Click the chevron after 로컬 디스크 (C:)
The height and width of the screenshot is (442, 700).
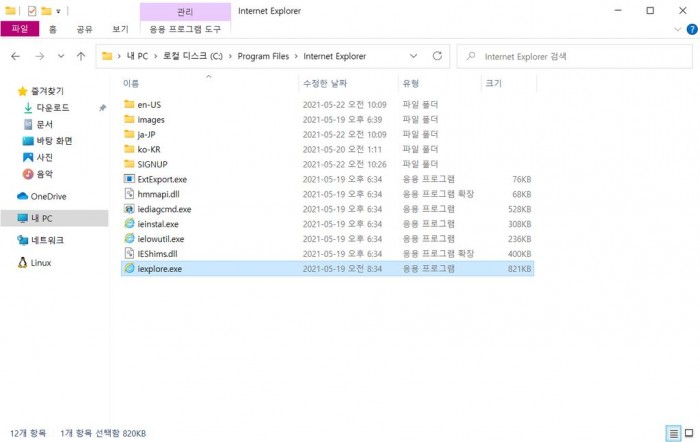coord(230,56)
